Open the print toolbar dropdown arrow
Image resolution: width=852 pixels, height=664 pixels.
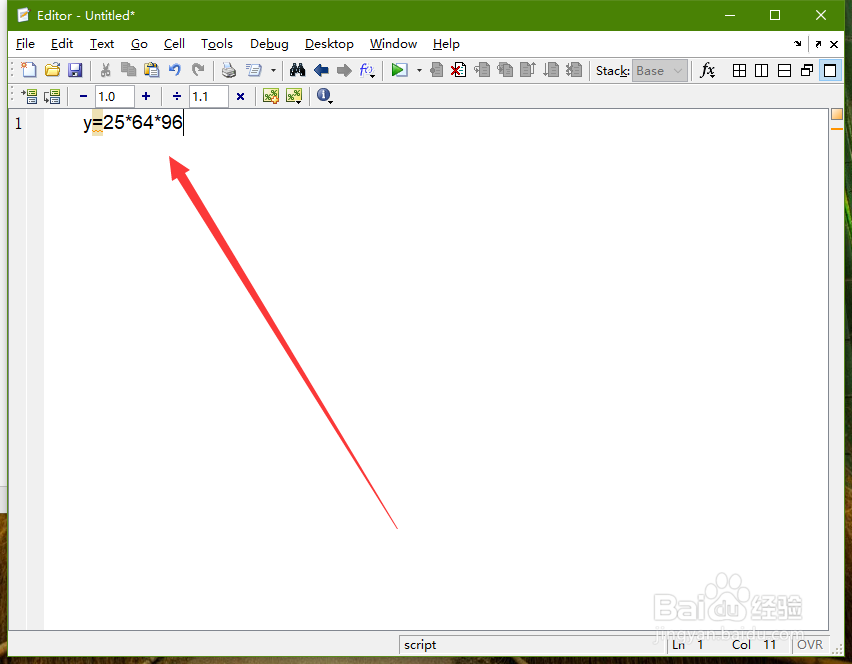point(273,71)
